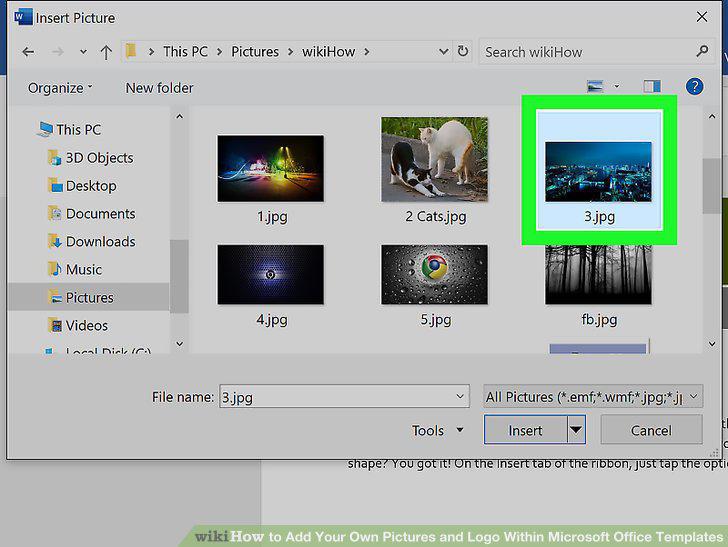This screenshot has height=547, width=728.
Task: Open Insert button dropdown arrow
Action: point(576,430)
